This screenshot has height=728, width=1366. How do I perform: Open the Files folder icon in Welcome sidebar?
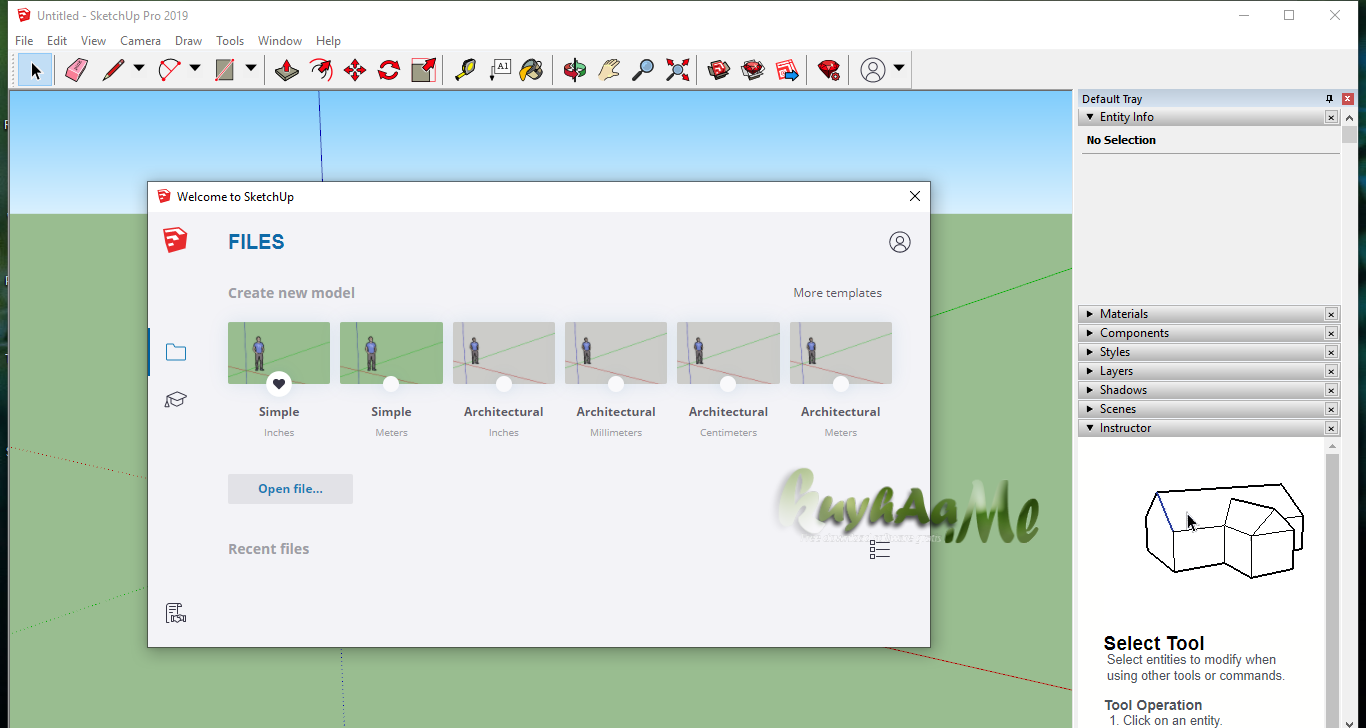coord(176,352)
